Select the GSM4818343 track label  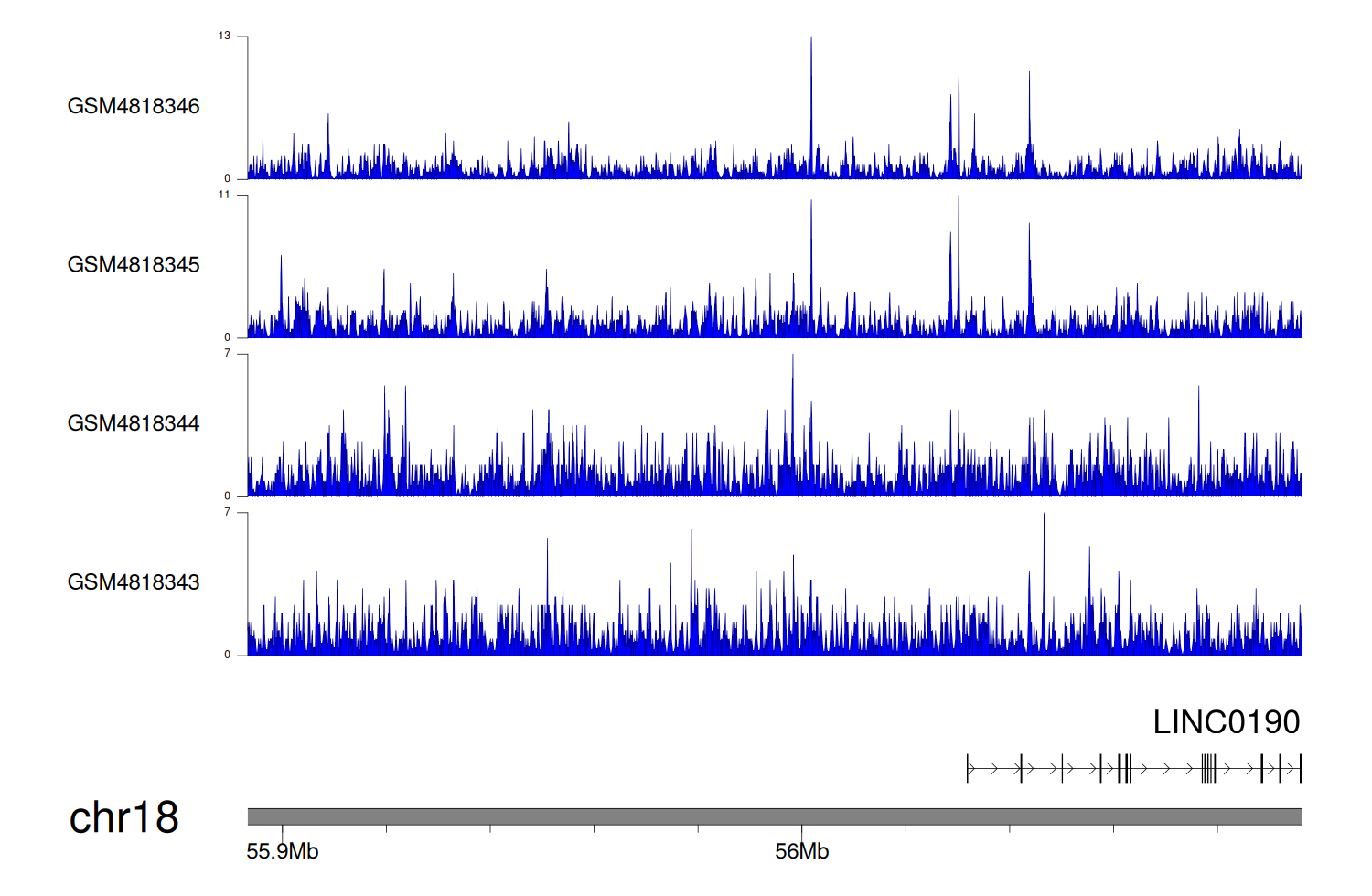pos(134,582)
